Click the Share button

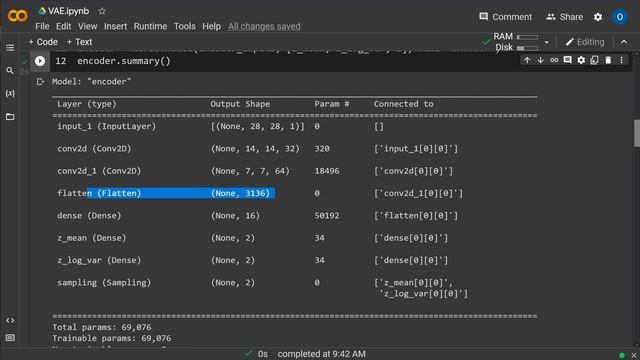tap(564, 17)
